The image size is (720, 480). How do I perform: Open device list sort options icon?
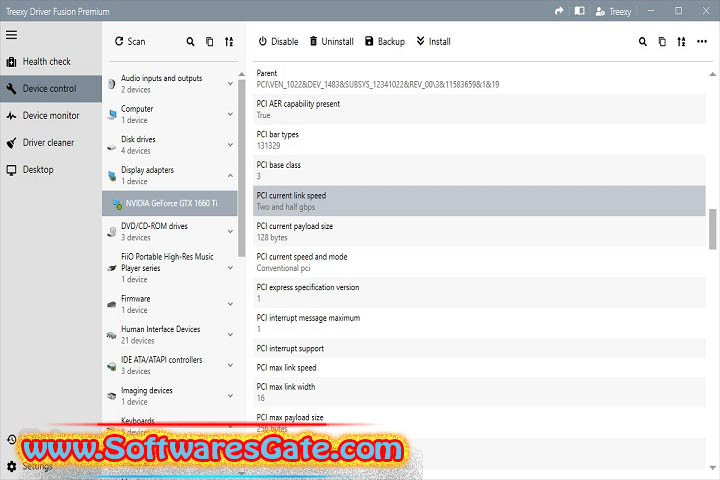(229, 42)
